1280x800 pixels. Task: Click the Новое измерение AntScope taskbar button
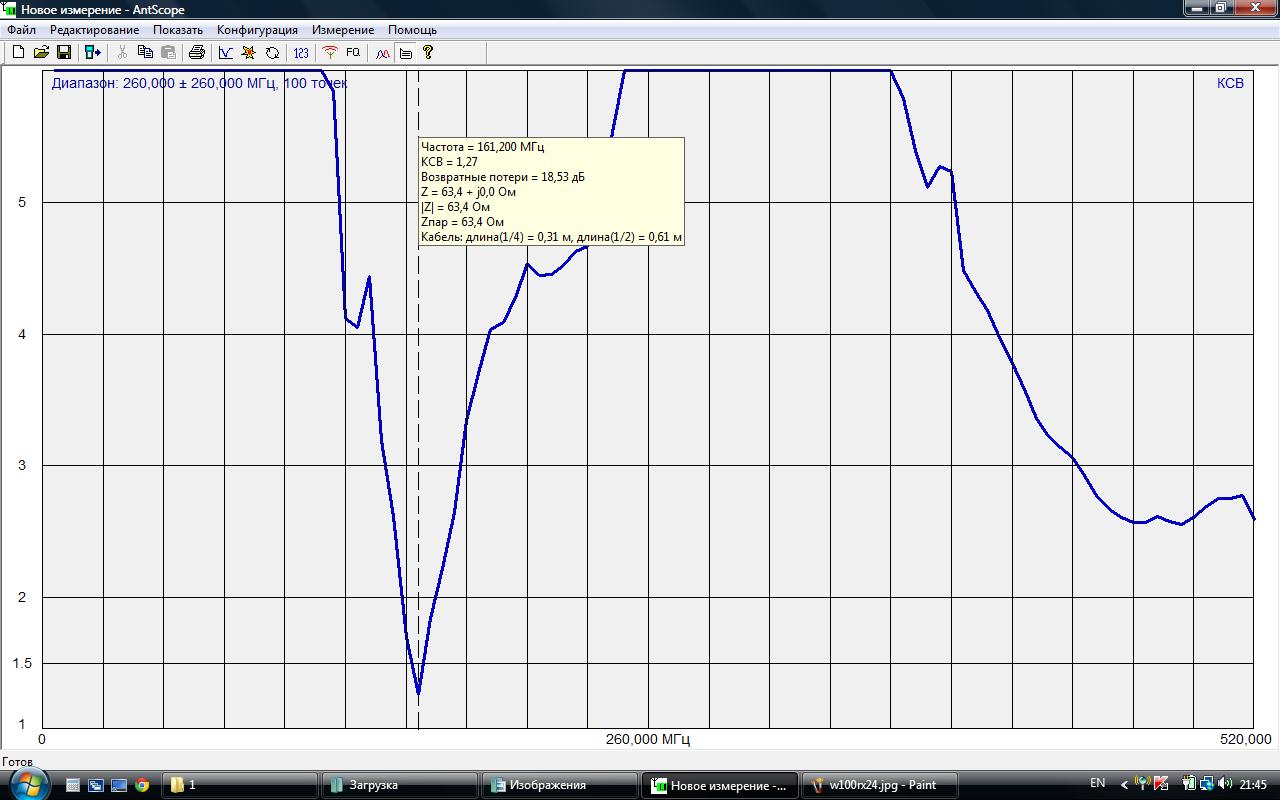tap(720, 785)
